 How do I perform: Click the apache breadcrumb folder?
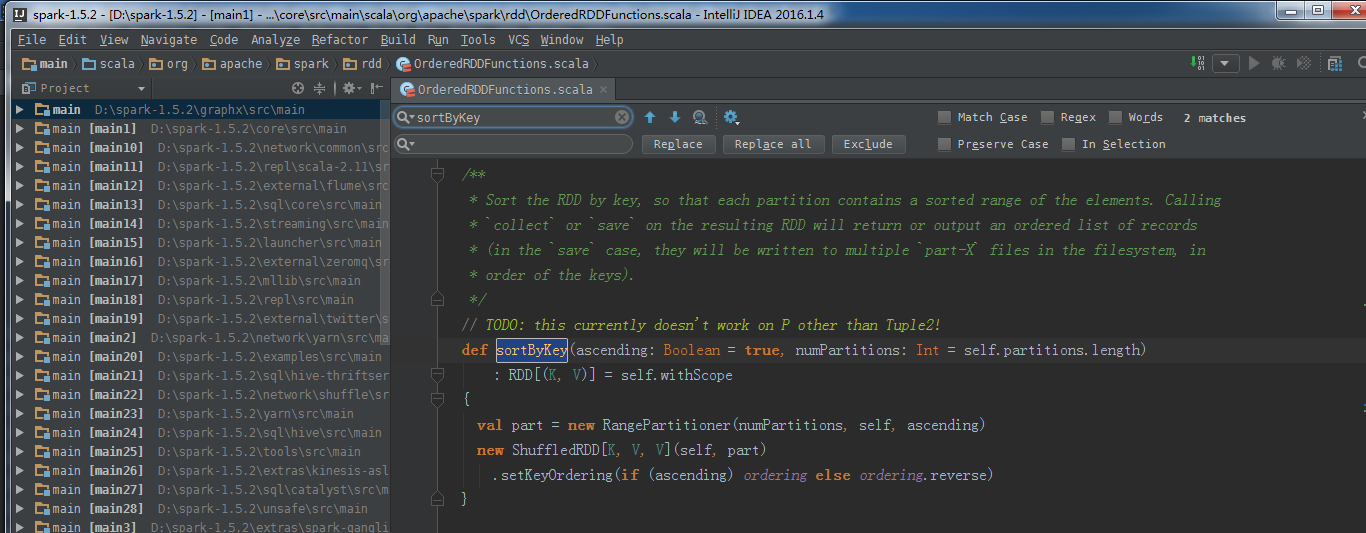(x=232, y=64)
